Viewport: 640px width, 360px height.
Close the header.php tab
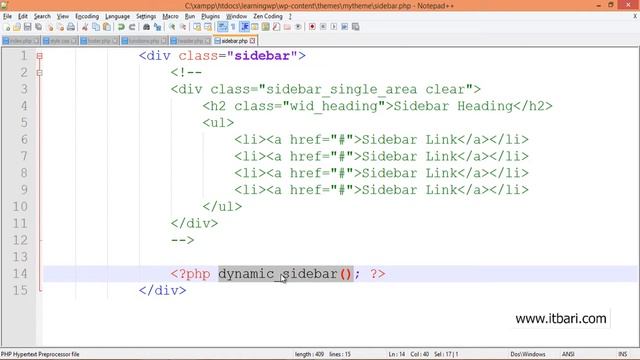point(207,41)
